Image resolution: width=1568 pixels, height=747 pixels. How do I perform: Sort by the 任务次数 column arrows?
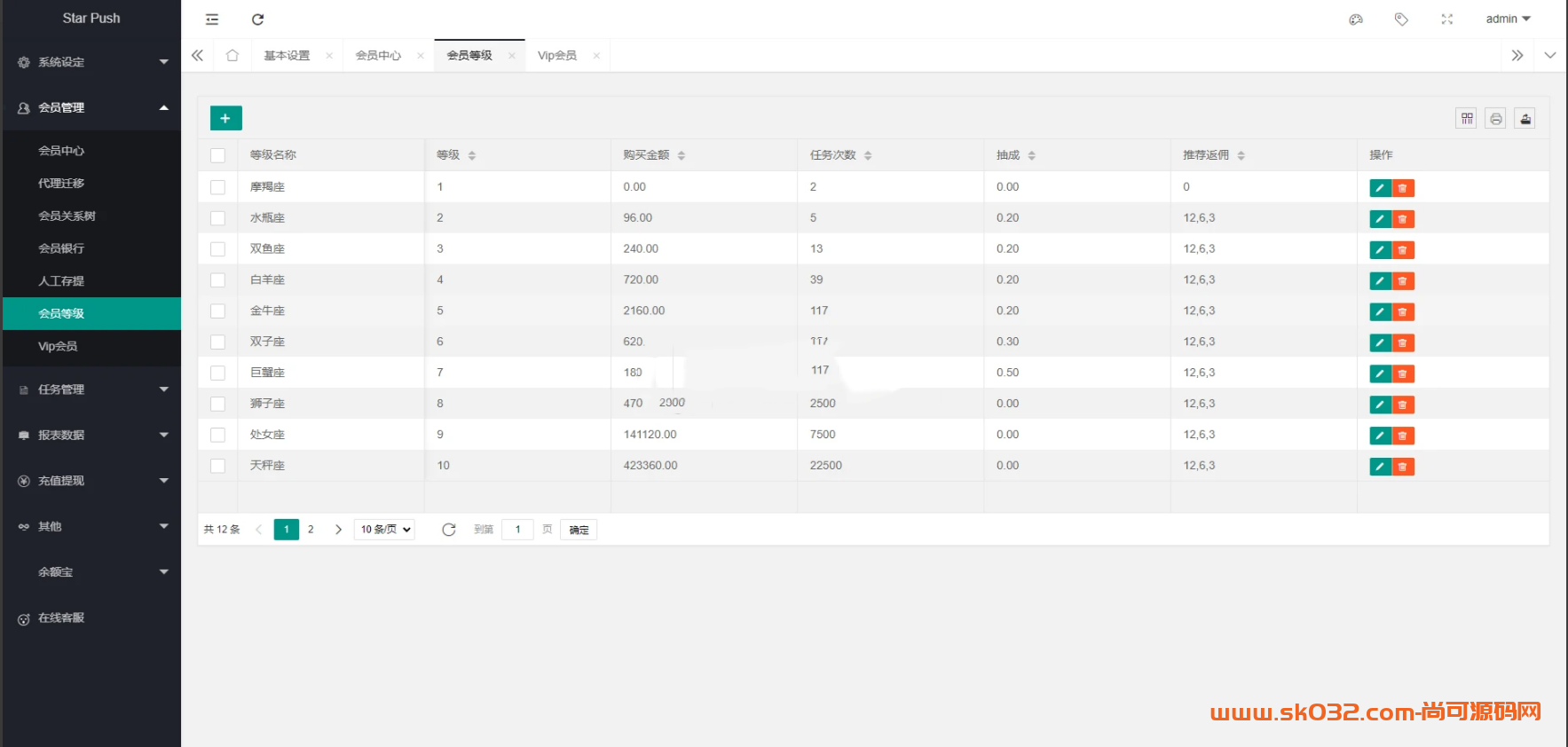click(868, 155)
